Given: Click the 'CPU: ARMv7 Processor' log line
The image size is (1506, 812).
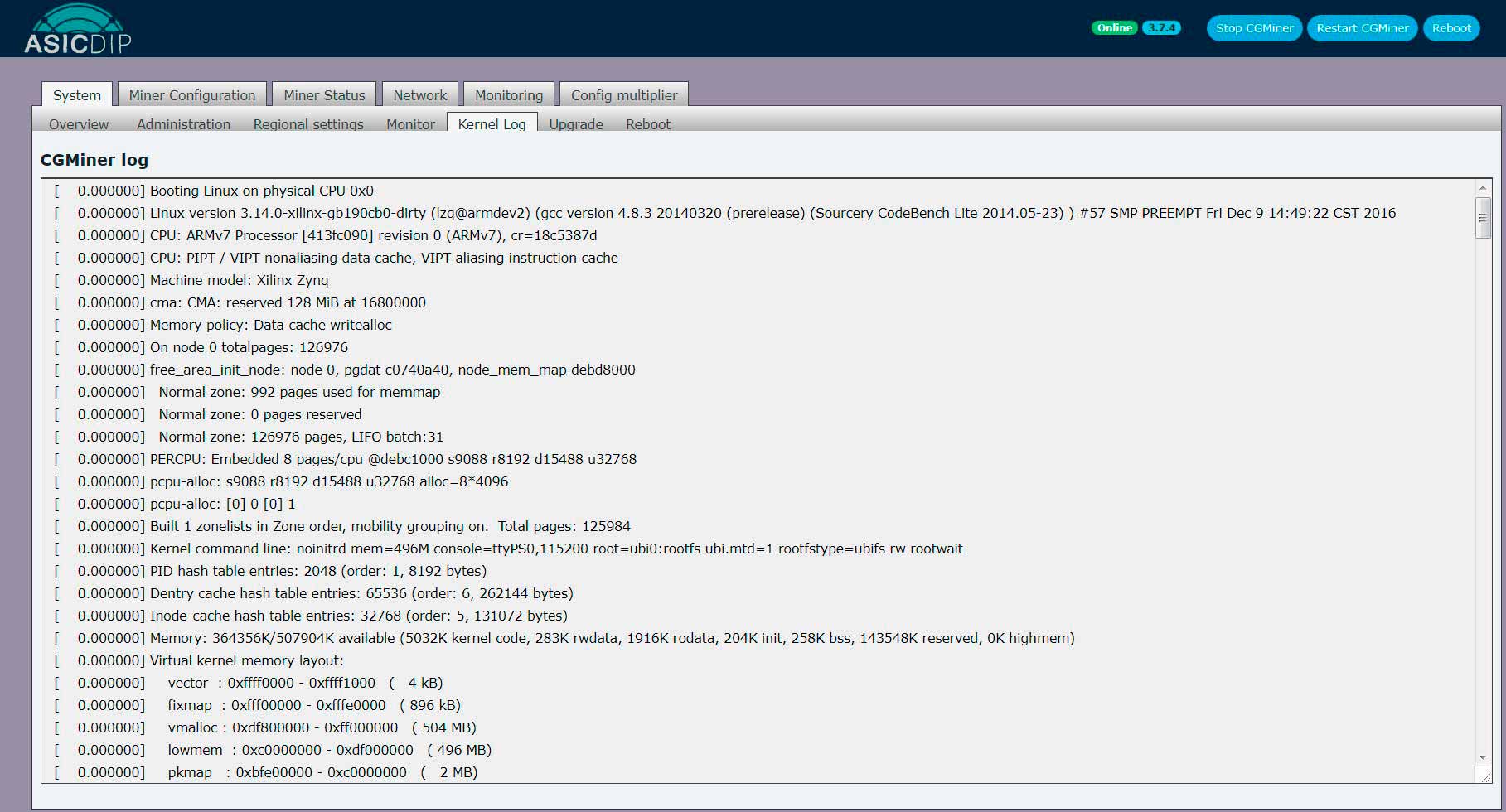Looking at the screenshot, I should pyautogui.click(x=326, y=235).
